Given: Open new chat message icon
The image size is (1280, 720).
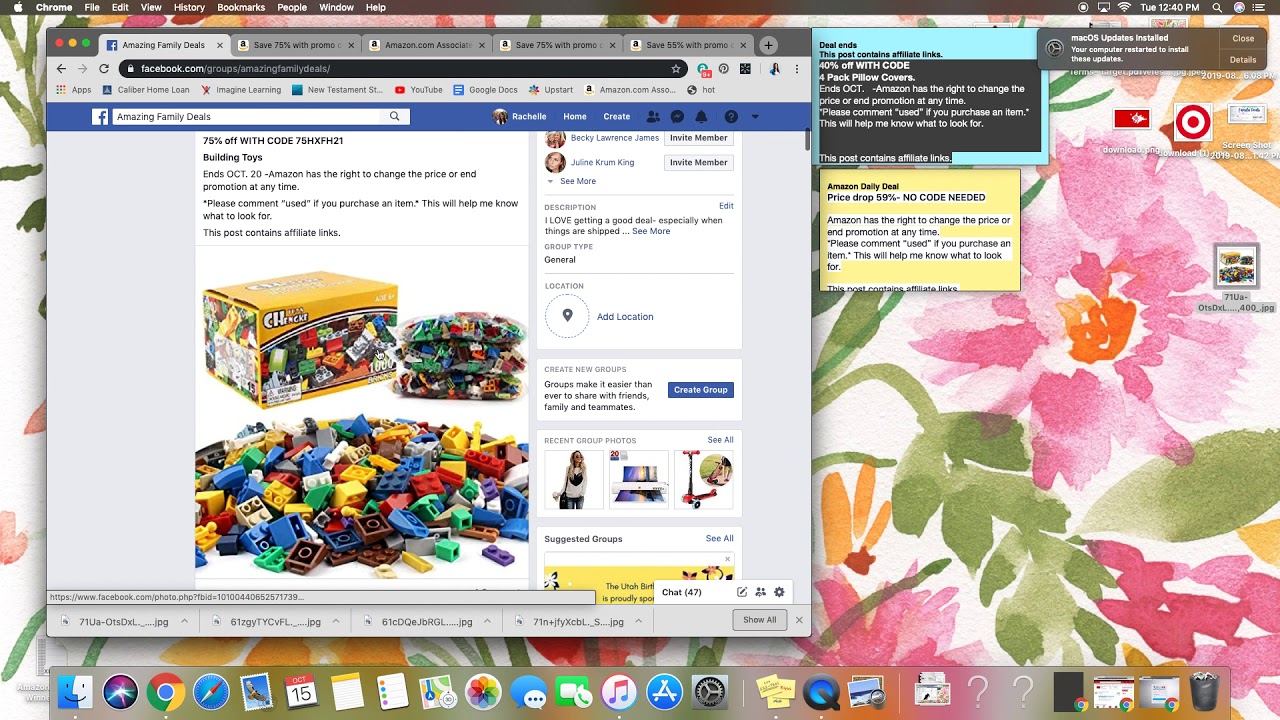Looking at the screenshot, I should tap(742, 592).
